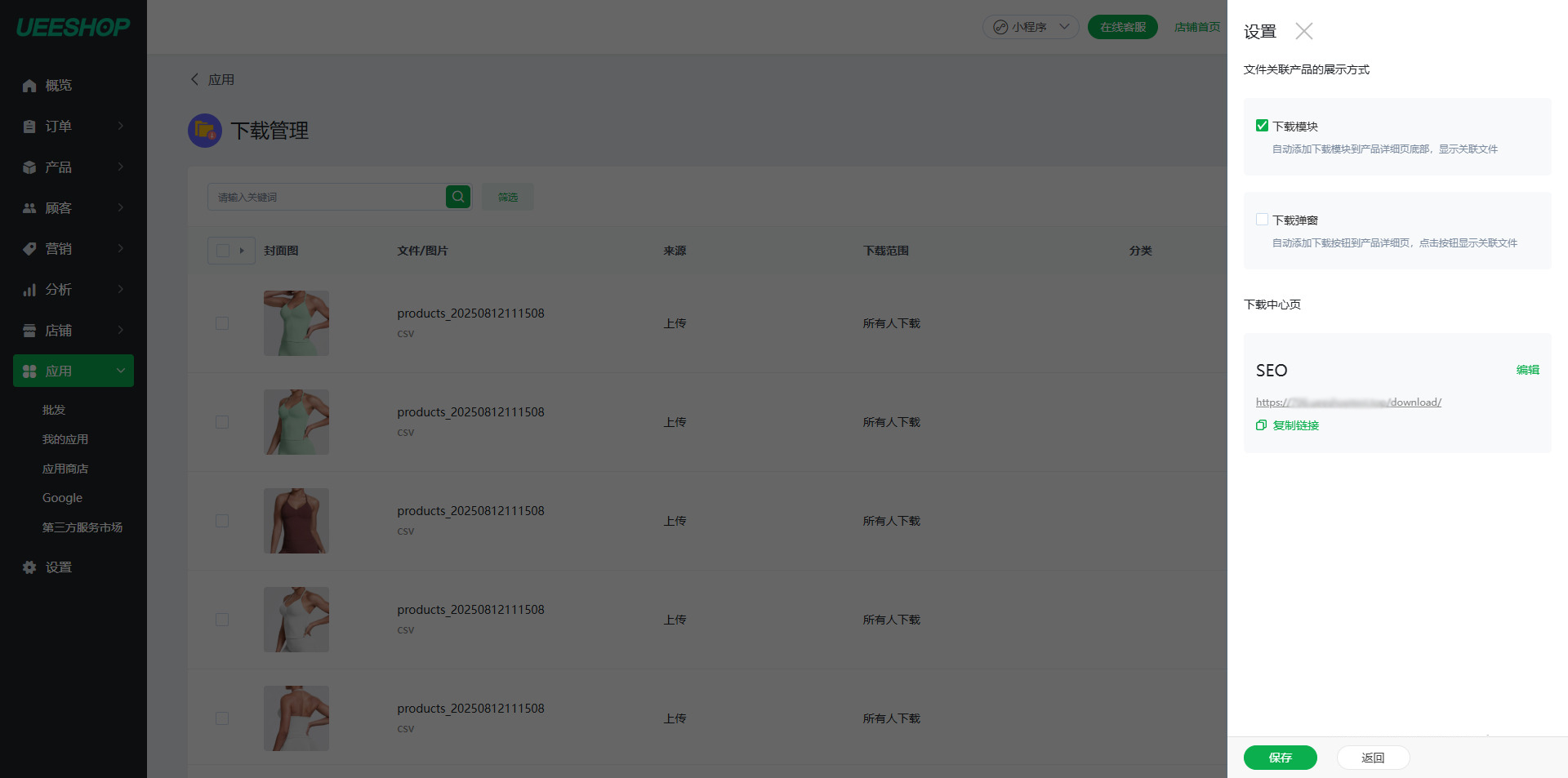Go to 我的应用 sidebar item
Viewport: 1568px width, 778px height.
[x=65, y=439]
